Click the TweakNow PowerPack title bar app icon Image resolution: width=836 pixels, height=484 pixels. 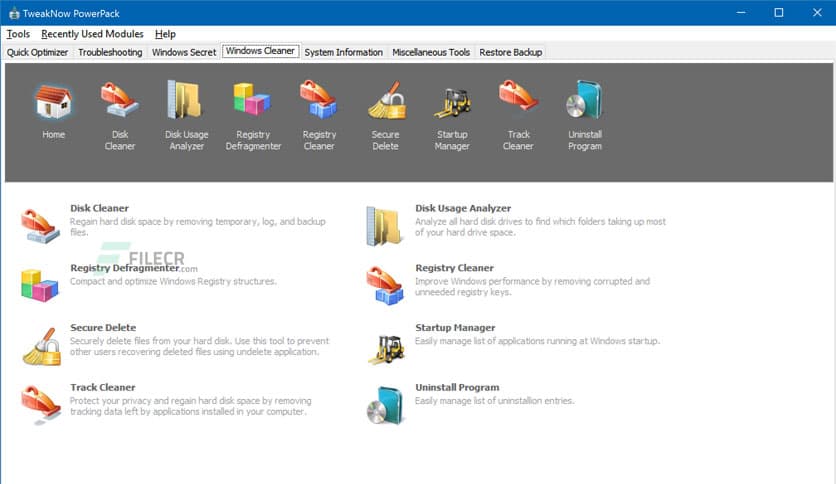pyautogui.click(x=14, y=13)
